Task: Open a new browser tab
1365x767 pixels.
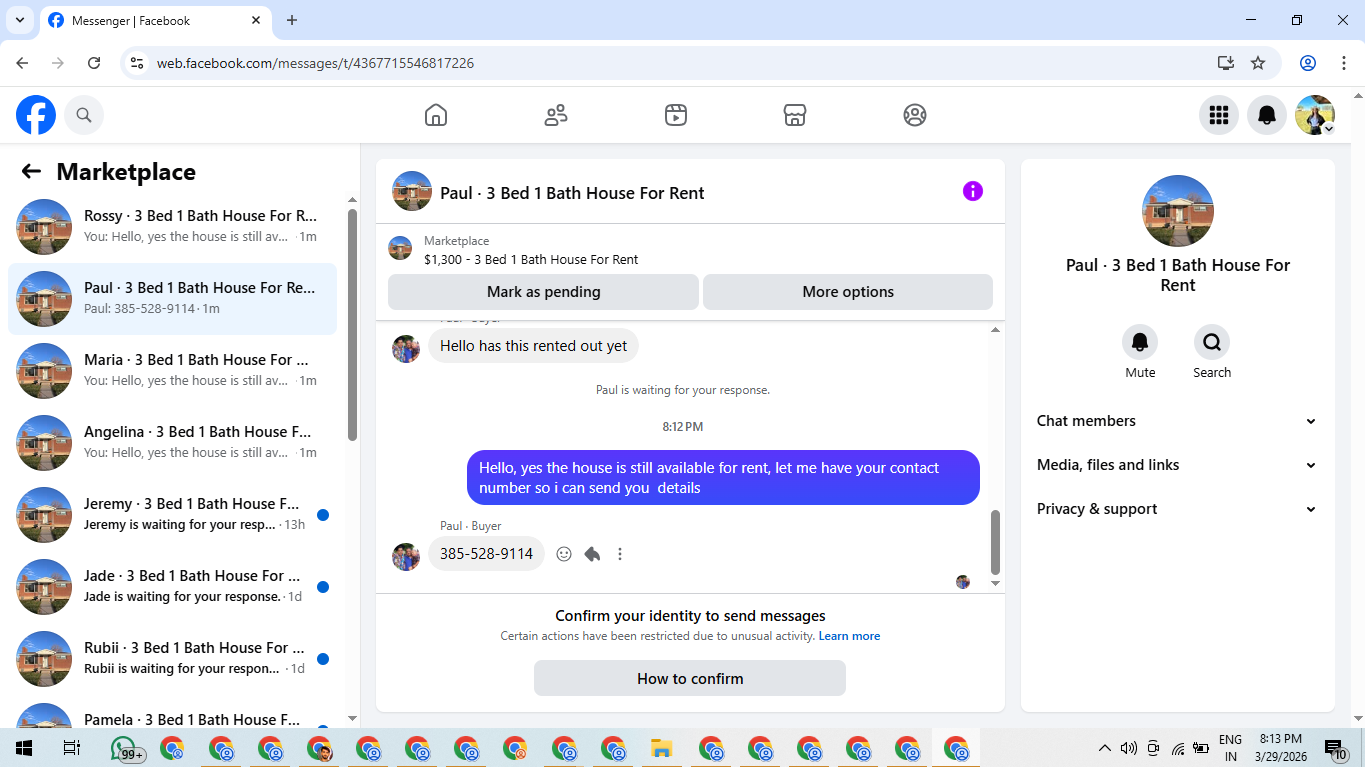Action: pos(292,20)
